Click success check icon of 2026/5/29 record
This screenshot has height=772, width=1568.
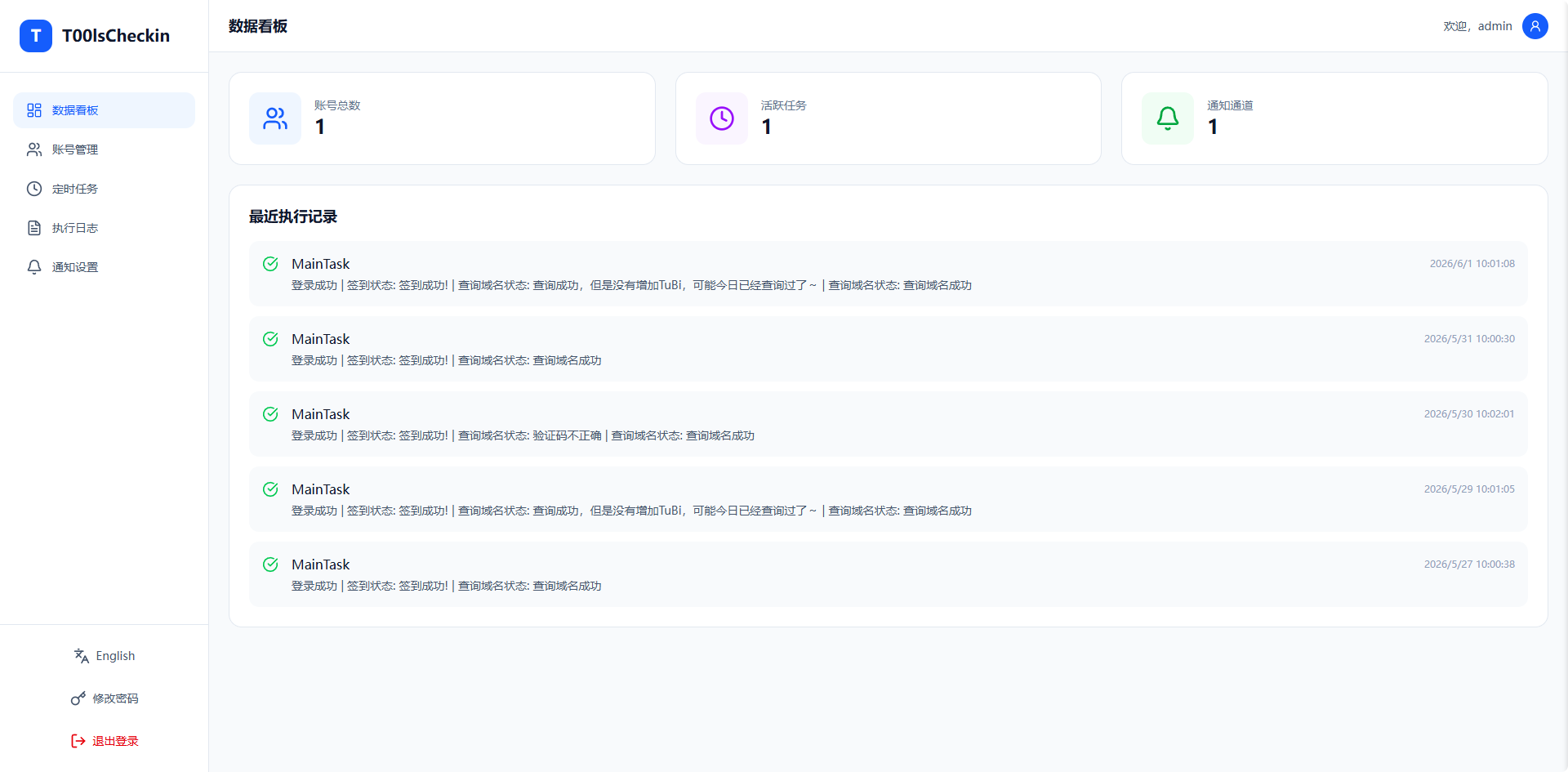[x=270, y=489]
